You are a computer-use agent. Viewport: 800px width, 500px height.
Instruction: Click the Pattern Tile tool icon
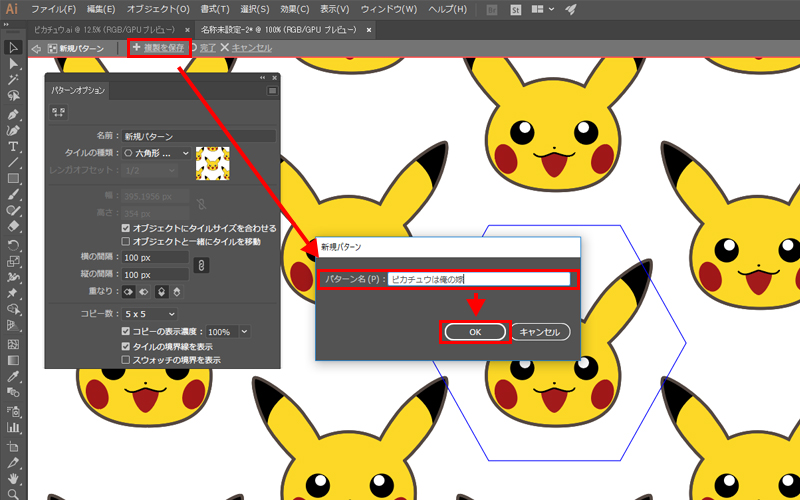(59, 112)
